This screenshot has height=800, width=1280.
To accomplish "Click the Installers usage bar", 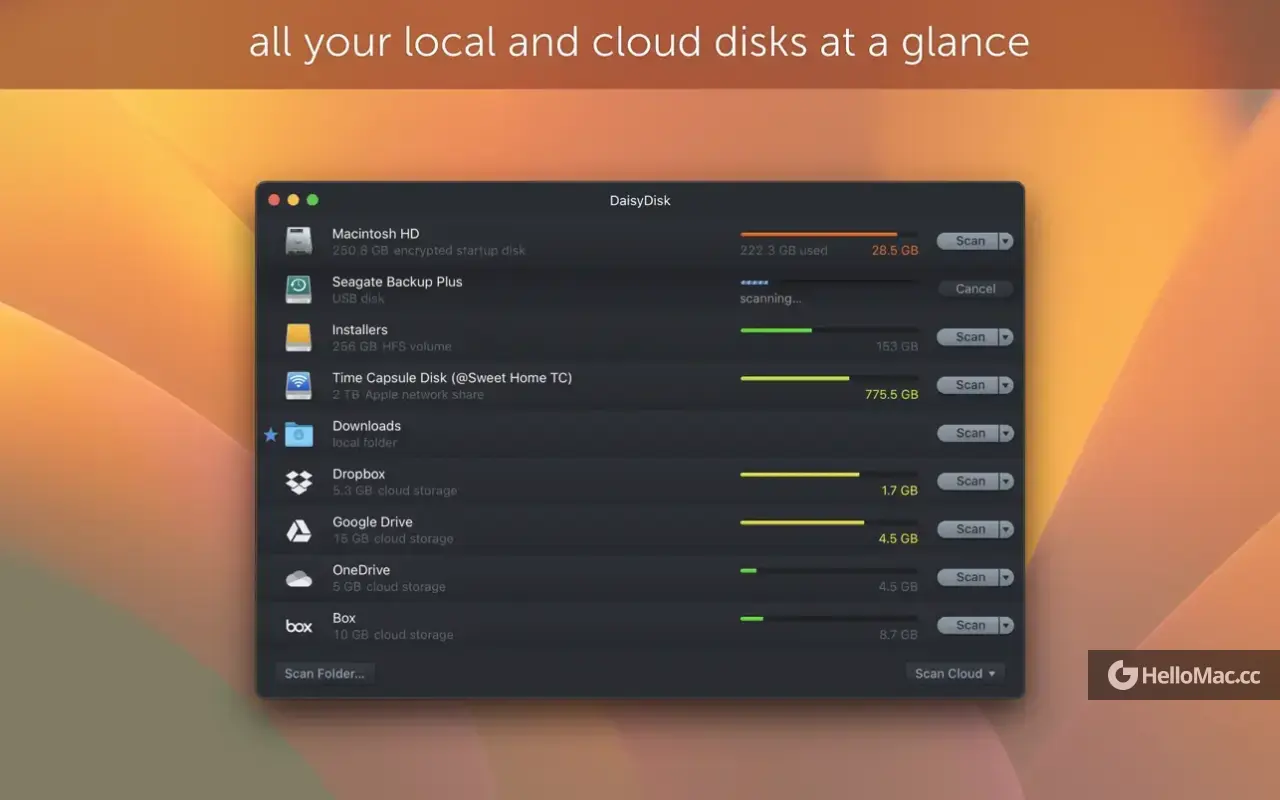I will [x=829, y=330].
